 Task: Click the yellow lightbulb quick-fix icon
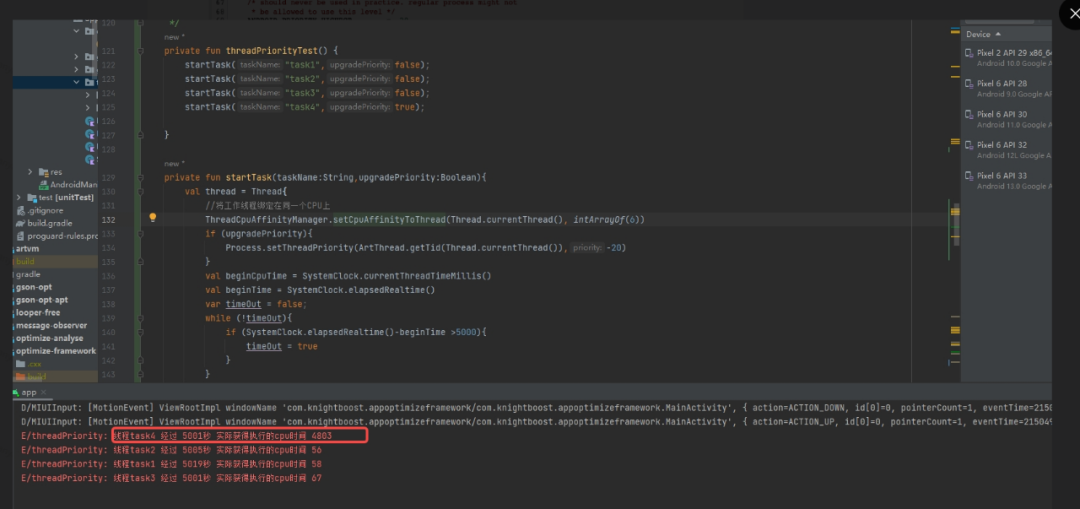click(x=153, y=218)
